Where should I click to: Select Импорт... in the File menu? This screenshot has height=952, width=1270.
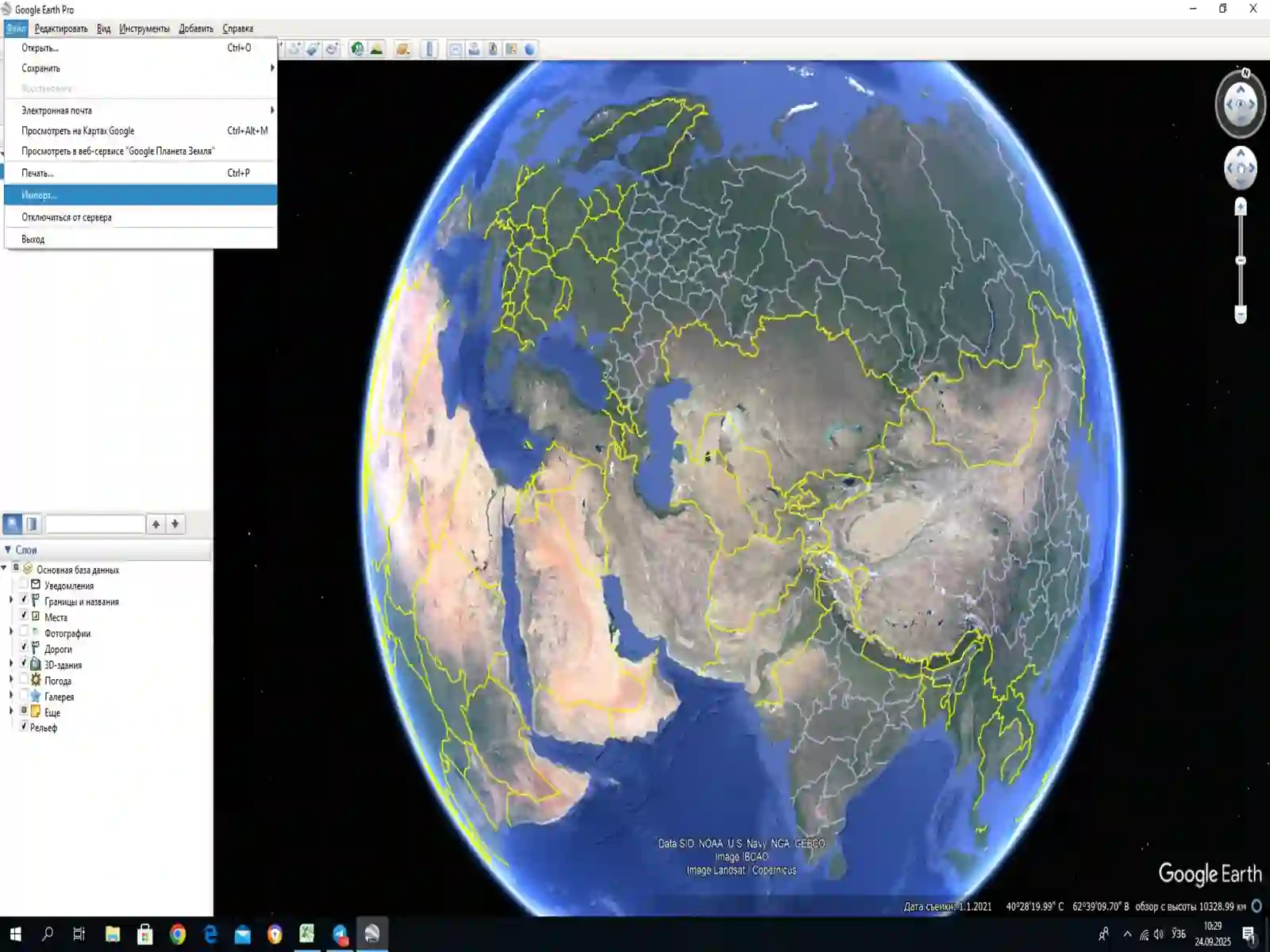(x=140, y=195)
